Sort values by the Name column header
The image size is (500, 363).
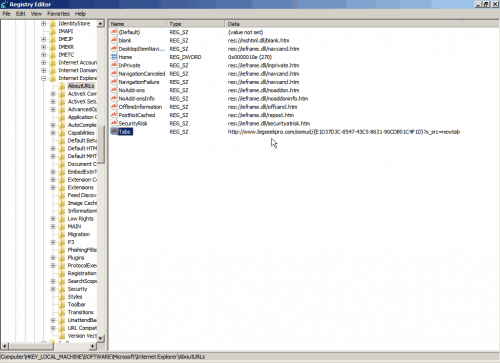138,24
